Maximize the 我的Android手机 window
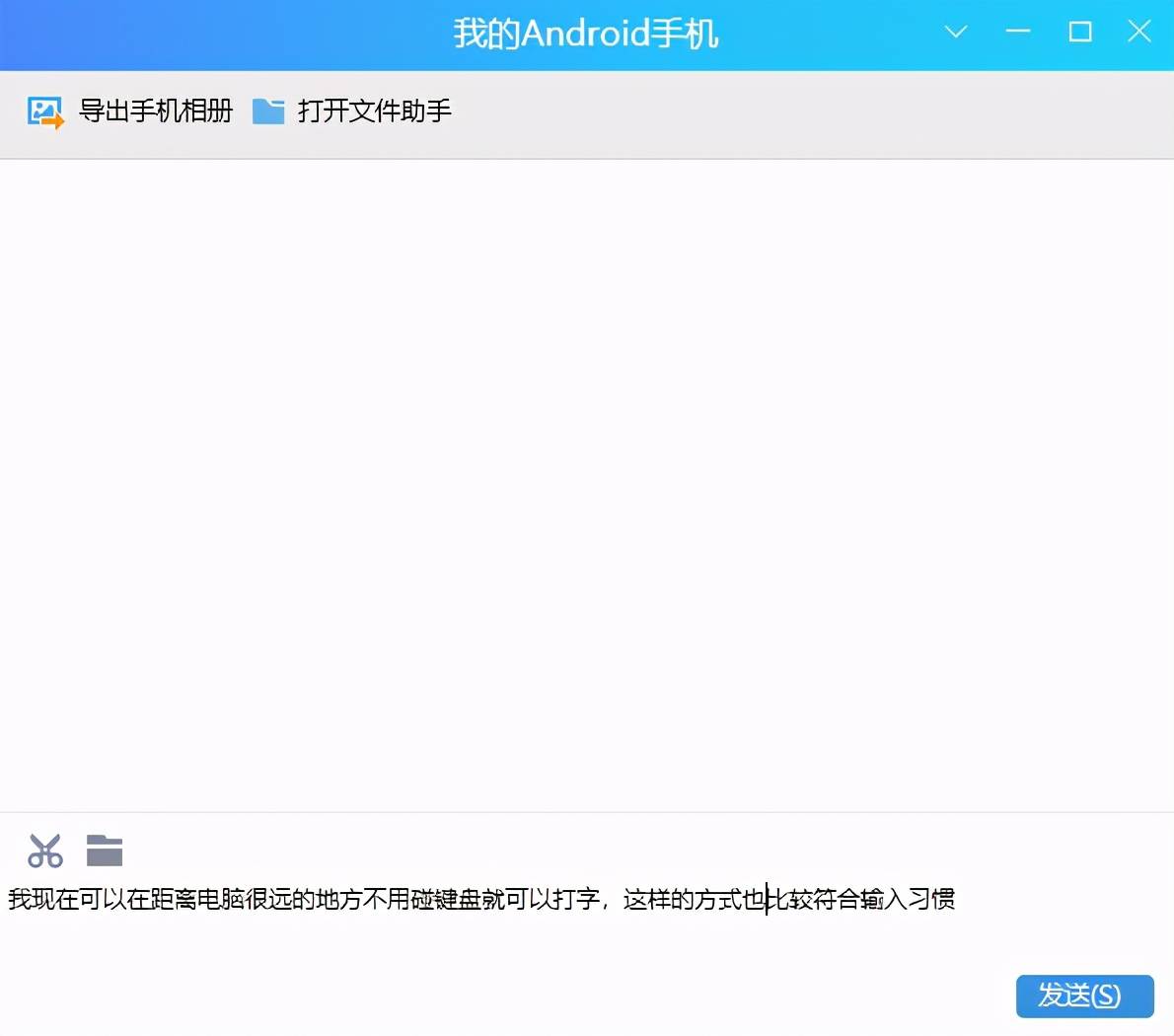1174x1036 pixels. coord(1079,32)
